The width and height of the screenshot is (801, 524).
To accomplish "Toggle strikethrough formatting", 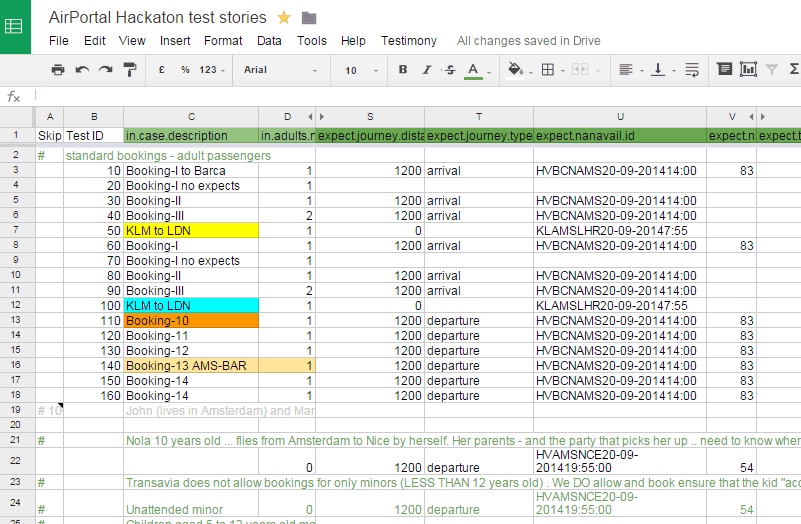I will (450, 69).
